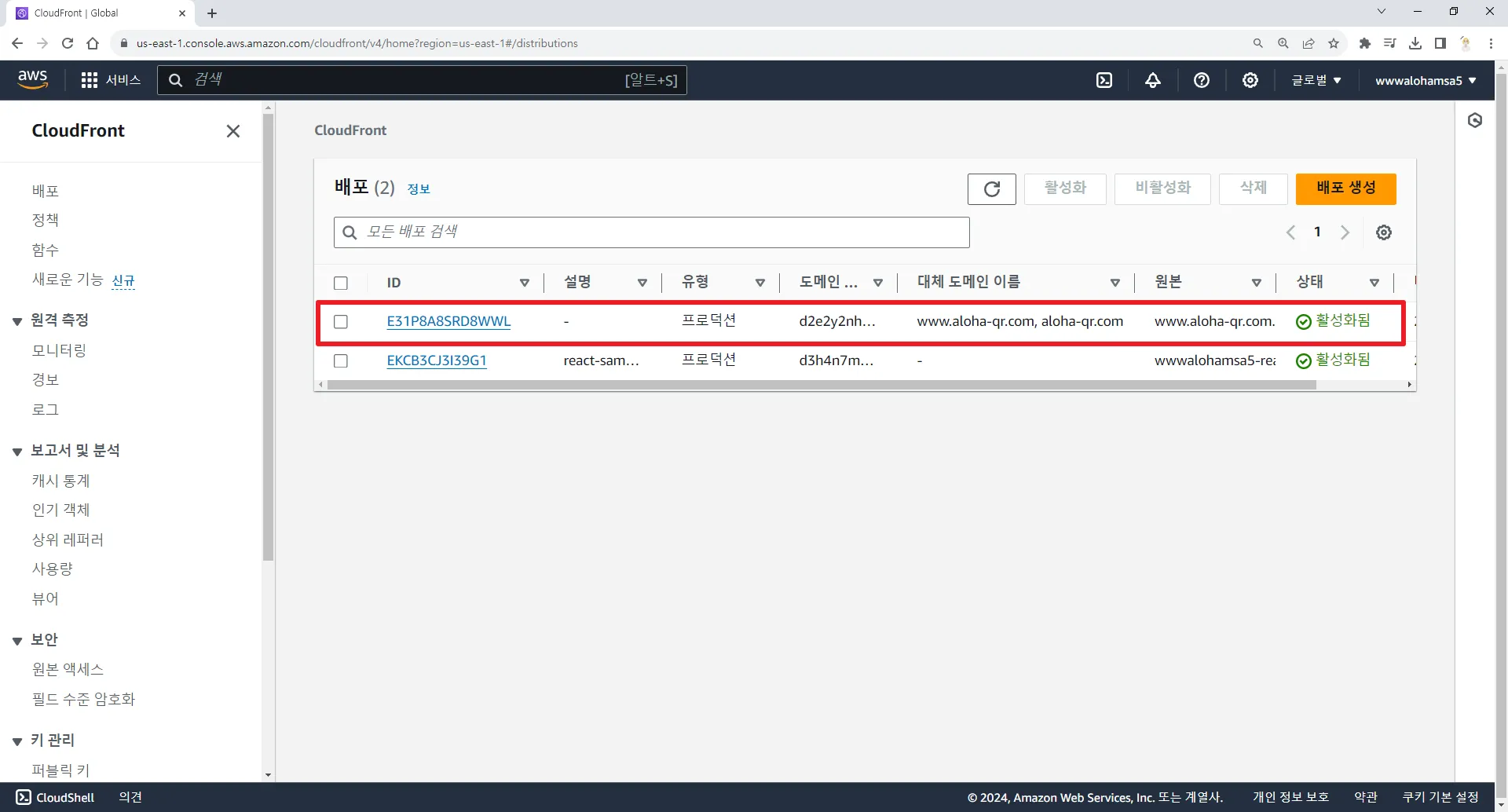Close the CloudFront side navigation panel
Image resolution: width=1508 pixels, height=812 pixels.
pos(233,131)
